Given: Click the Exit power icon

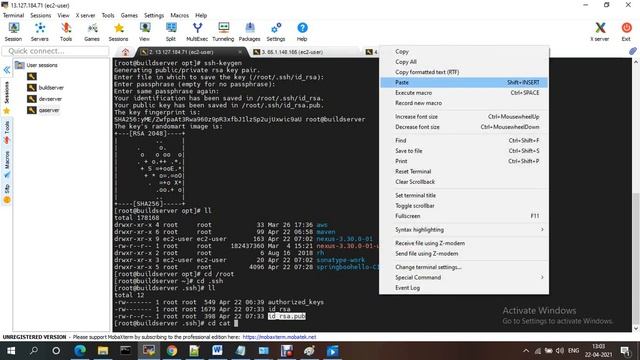Looking at the screenshot, I should 626,32.
